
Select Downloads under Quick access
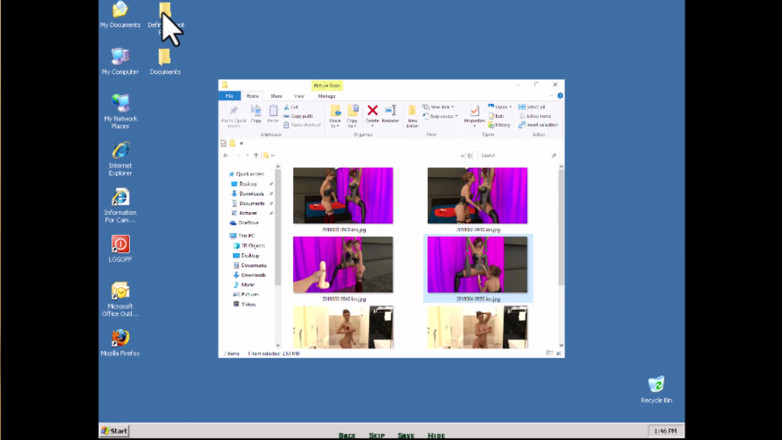click(x=247, y=194)
